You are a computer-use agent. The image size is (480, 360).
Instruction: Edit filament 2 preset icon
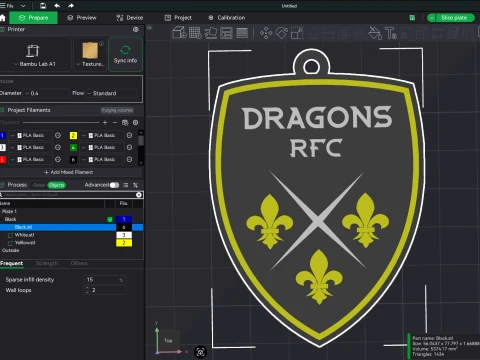point(129,135)
